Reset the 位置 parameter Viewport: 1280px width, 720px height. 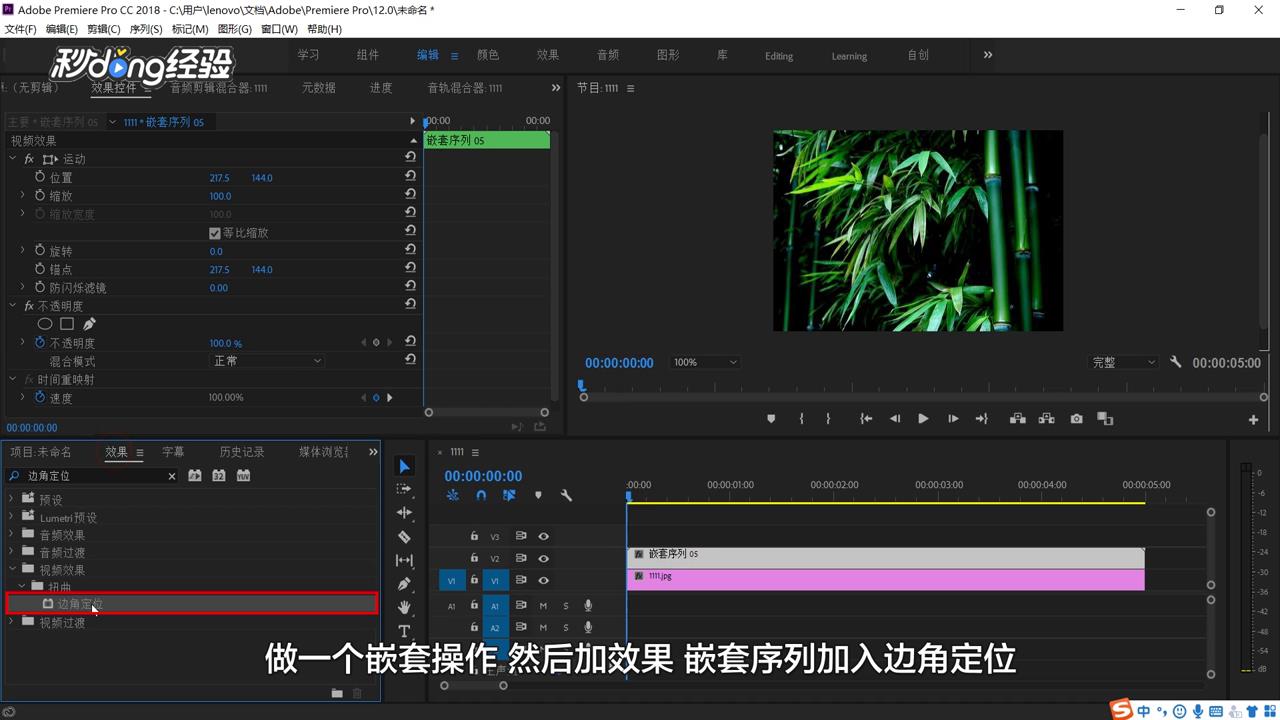(410, 177)
